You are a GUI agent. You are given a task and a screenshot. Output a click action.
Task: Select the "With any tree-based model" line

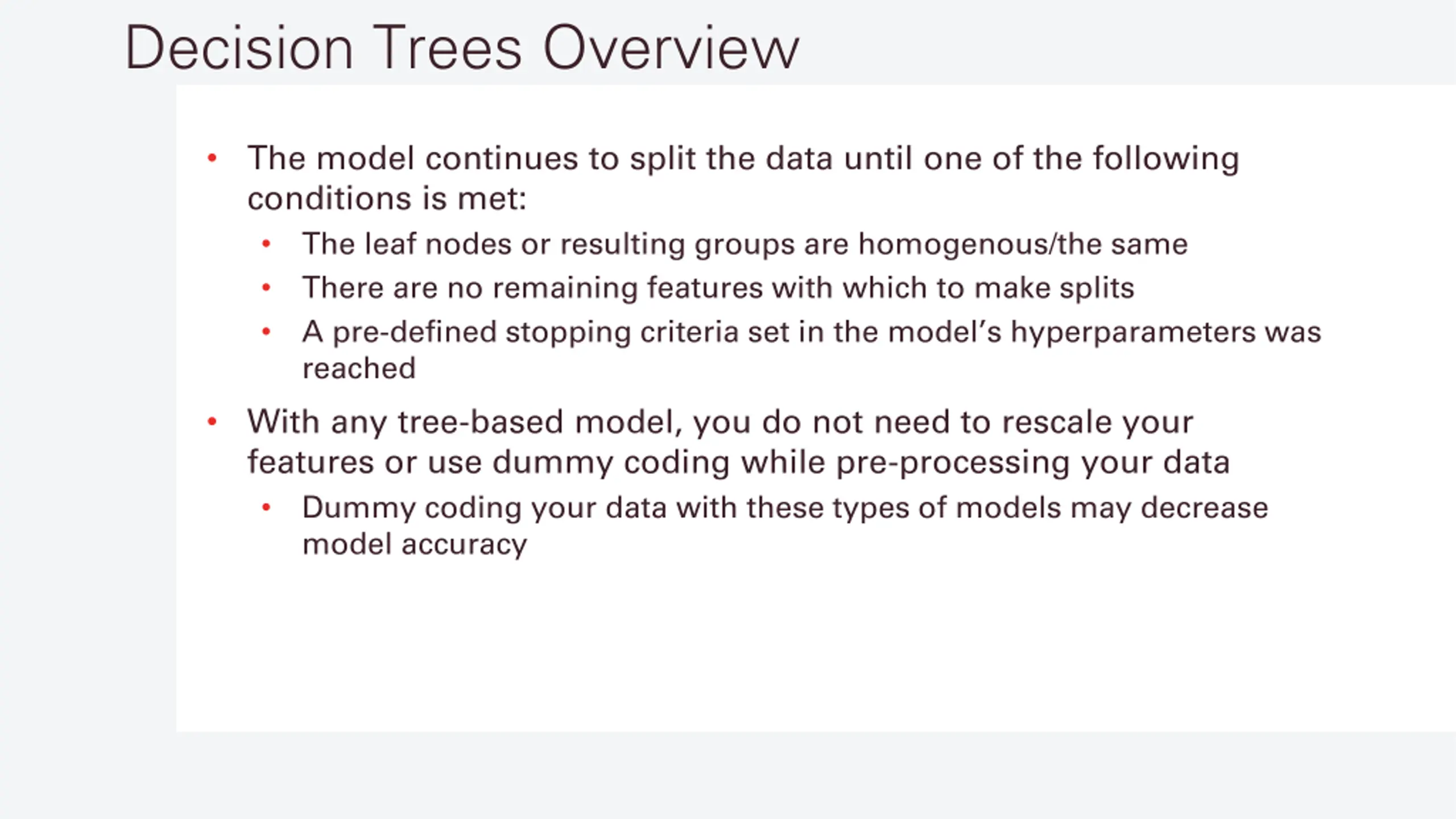tap(720, 423)
